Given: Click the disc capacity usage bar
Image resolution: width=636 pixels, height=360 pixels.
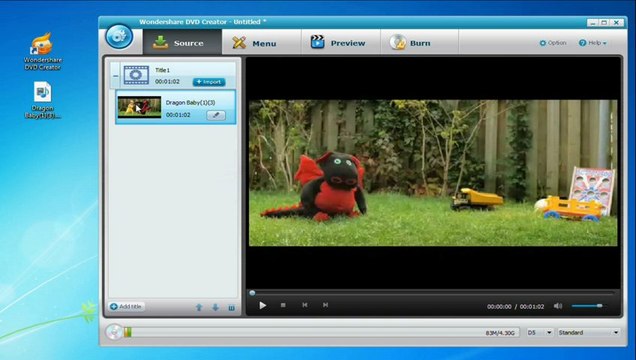Looking at the screenshot, I should pos(321,332).
